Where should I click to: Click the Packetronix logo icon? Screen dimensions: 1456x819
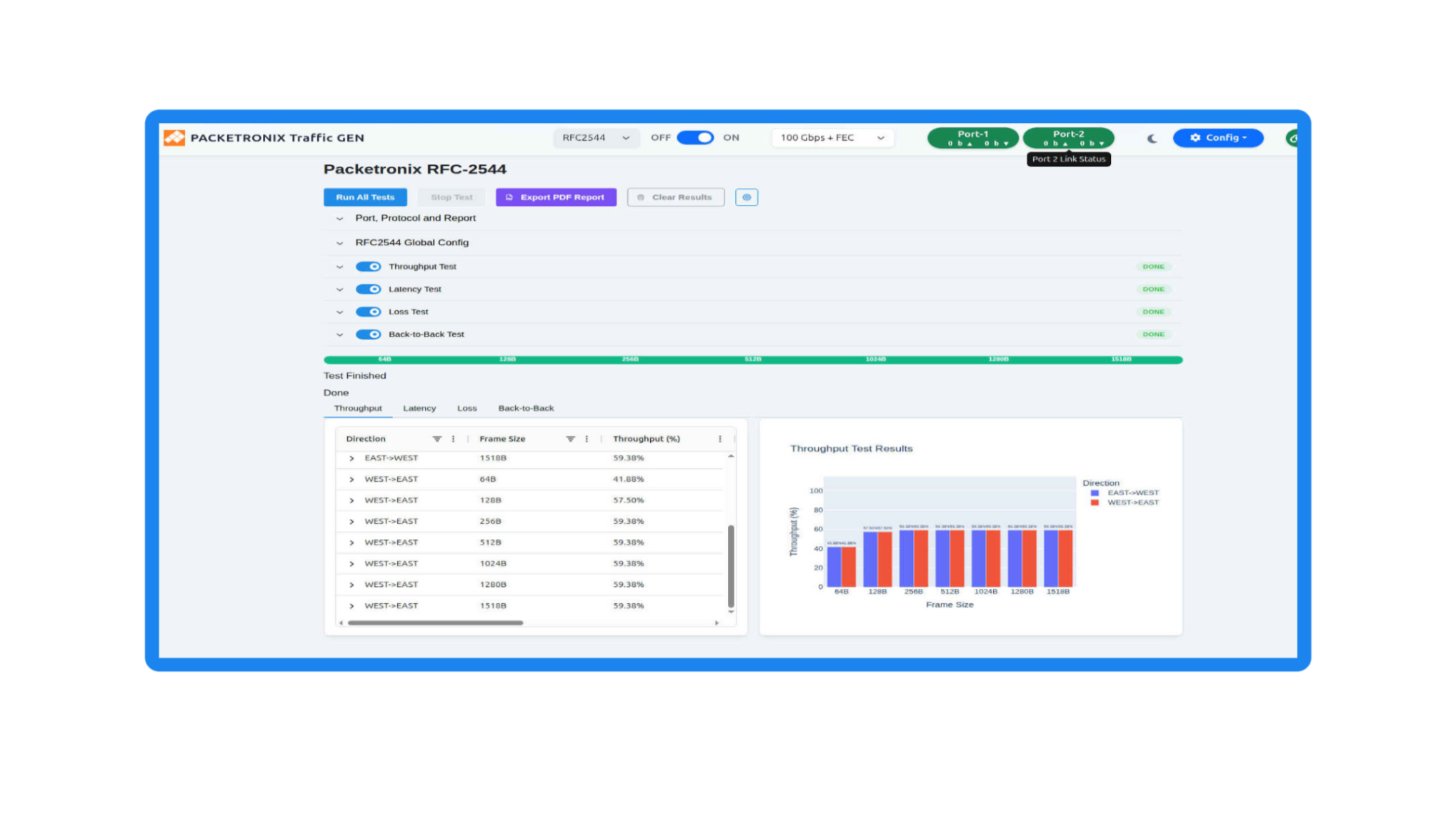(x=174, y=138)
